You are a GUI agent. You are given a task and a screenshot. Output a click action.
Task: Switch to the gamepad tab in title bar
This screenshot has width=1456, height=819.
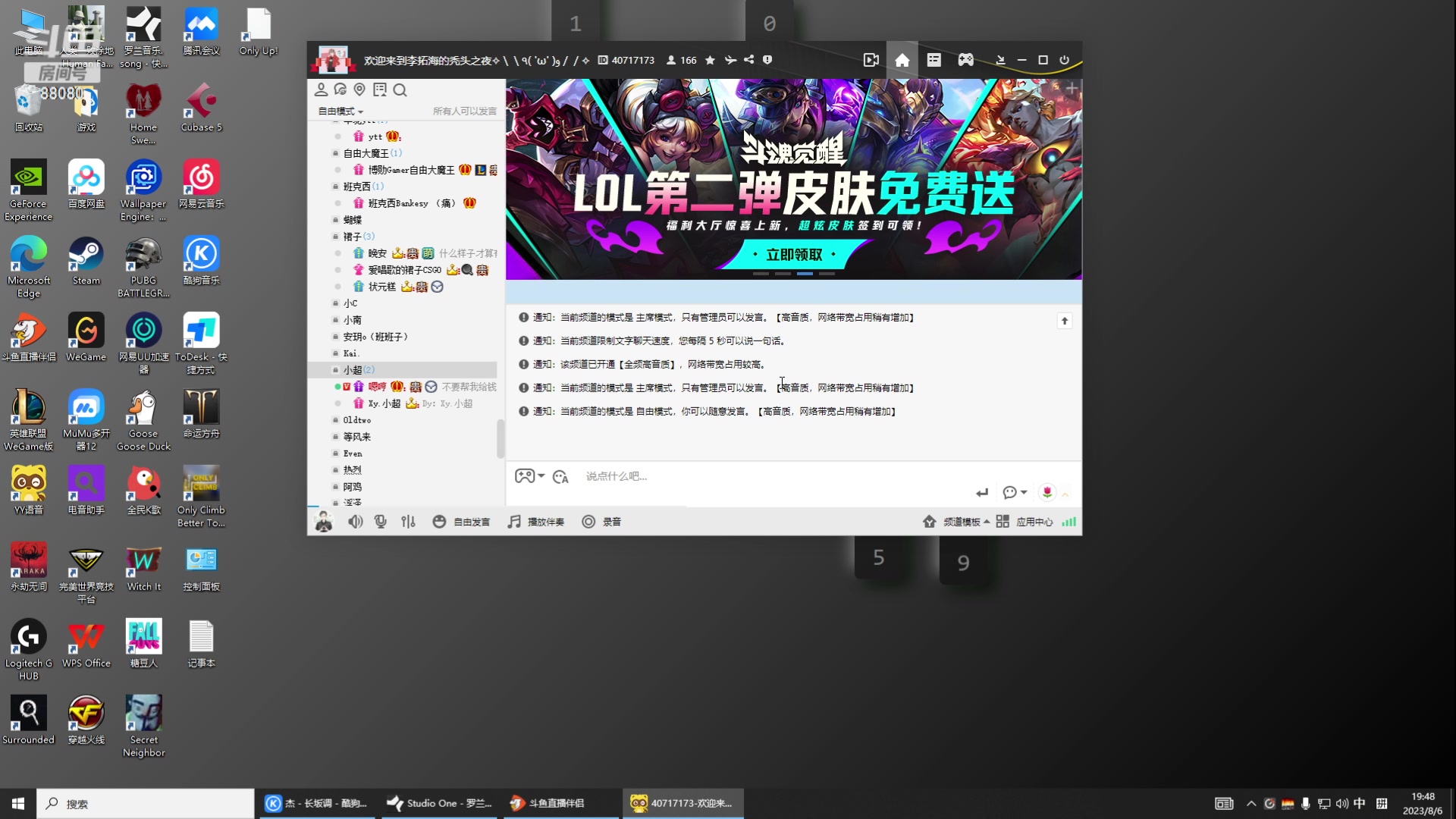click(965, 60)
